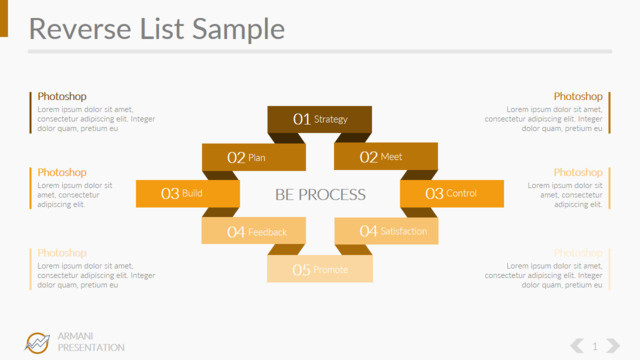Select the 02 Plan block

click(x=253, y=157)
